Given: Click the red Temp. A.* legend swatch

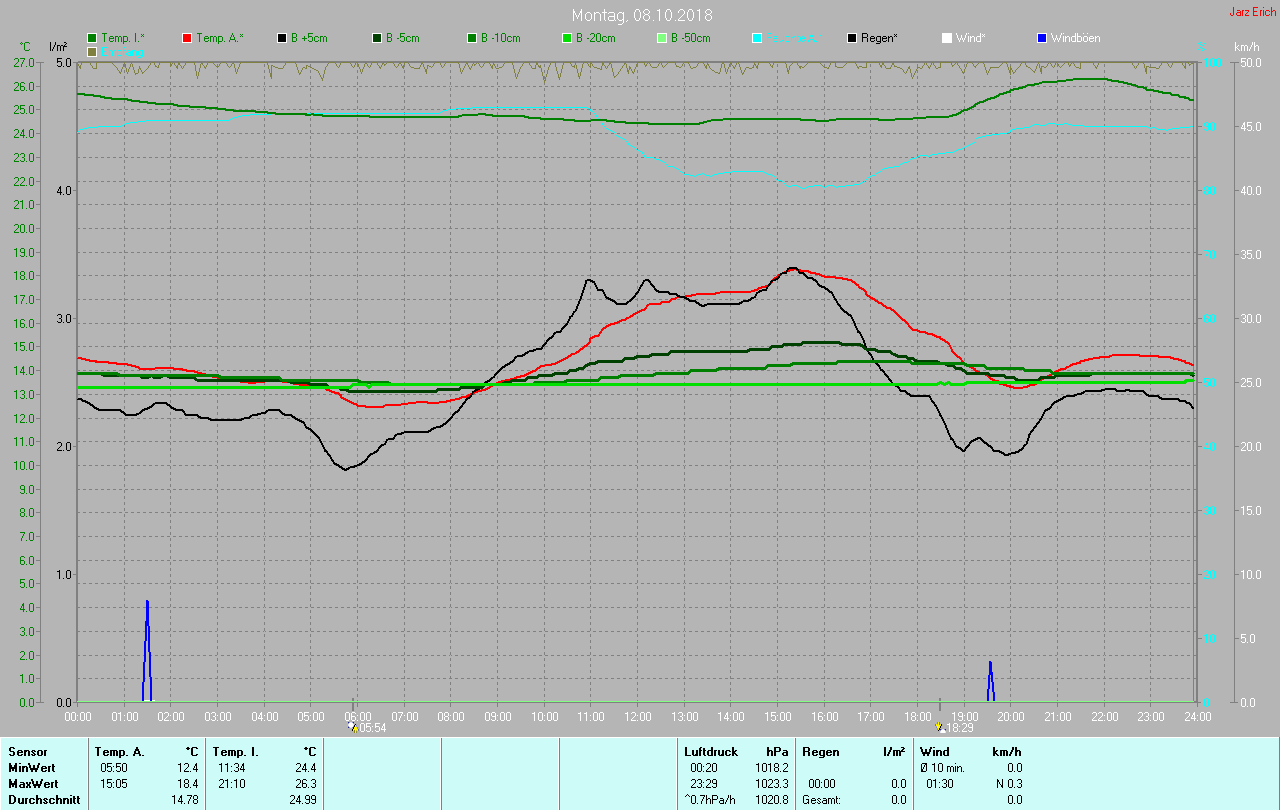Looking at the screenshot, I should [x=187, y=38].
